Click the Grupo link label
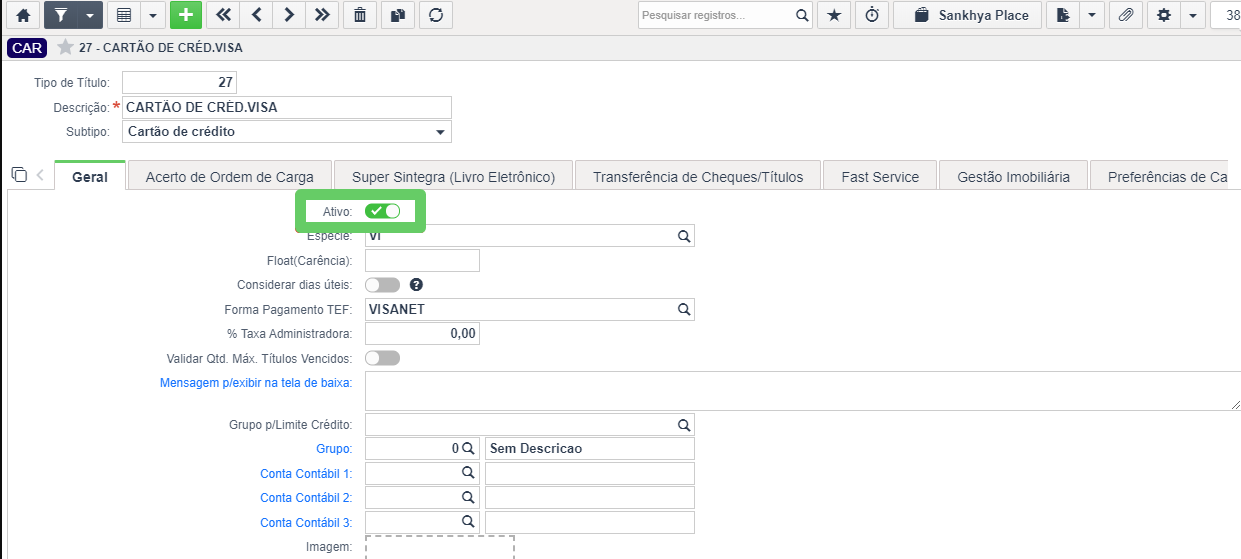The height and width of the screenshot is (559, 1241). tap(334, 449)
